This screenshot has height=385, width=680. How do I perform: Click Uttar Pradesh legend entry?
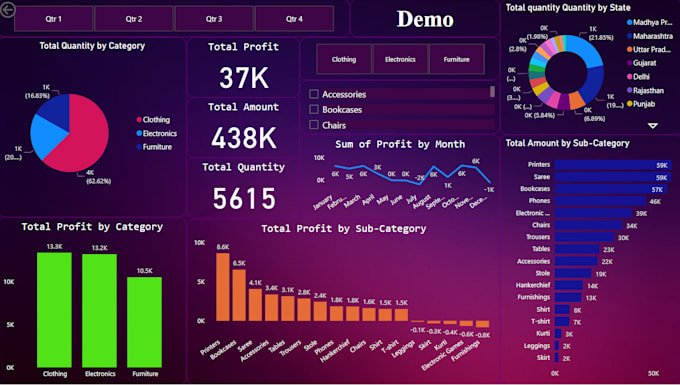click(649, 49)
